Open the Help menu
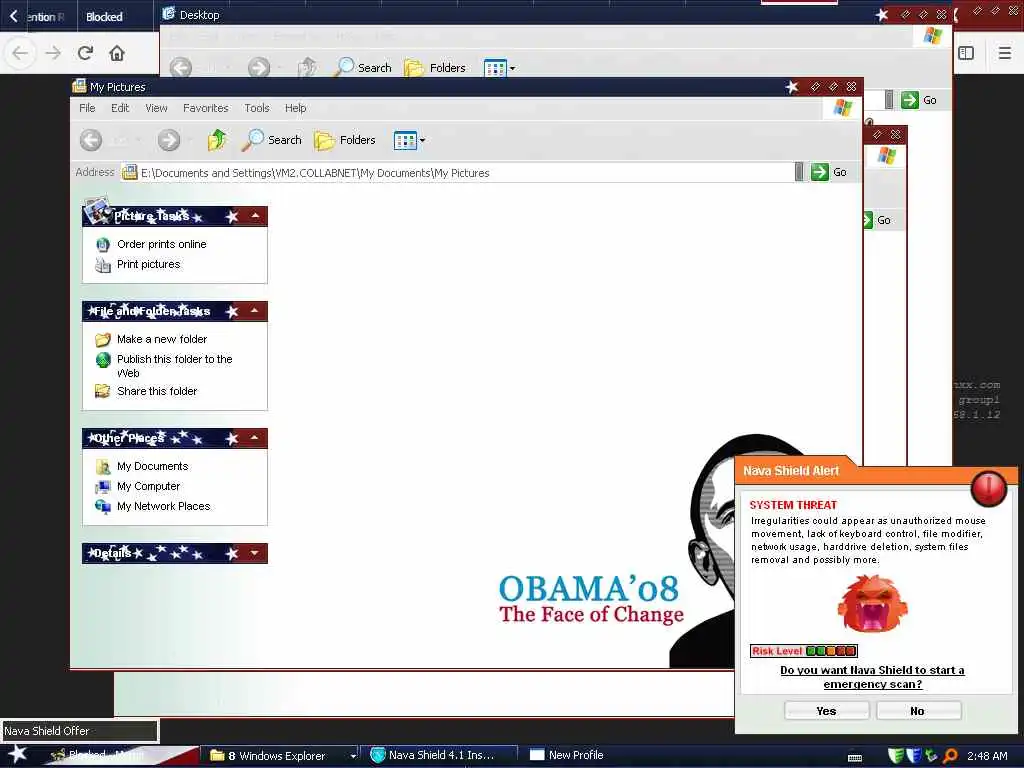This screenshot has width=1024, height=768. pyautogui.click(x=295, y=108)
